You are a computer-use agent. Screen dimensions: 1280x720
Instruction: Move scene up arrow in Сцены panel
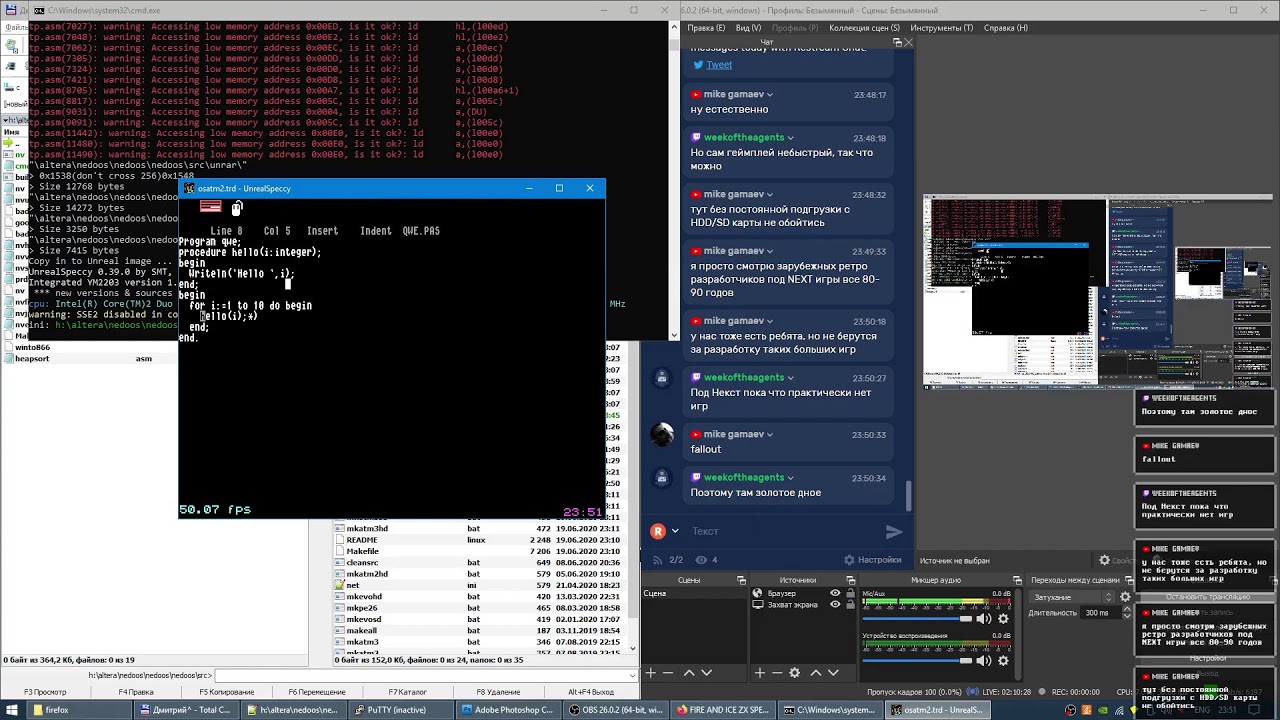pos(688,673)
